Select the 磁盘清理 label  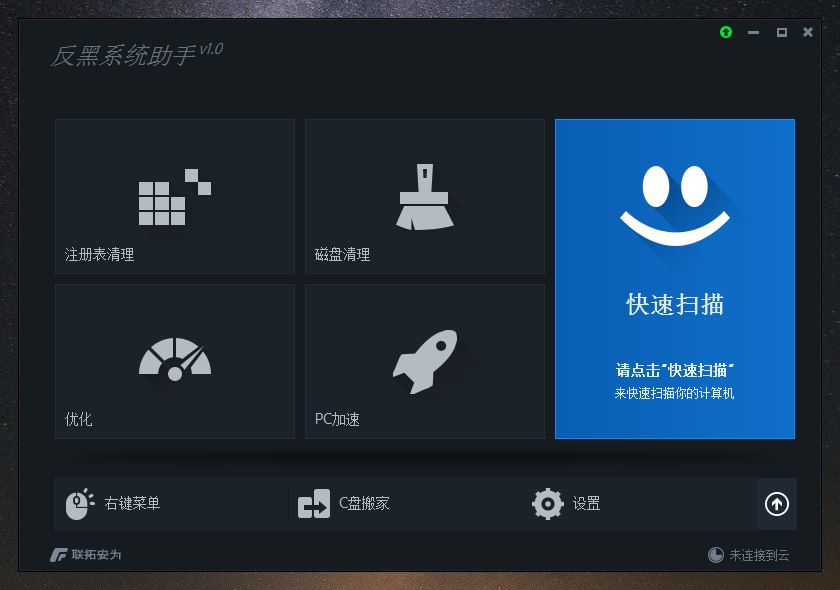(x=343, y=255)
